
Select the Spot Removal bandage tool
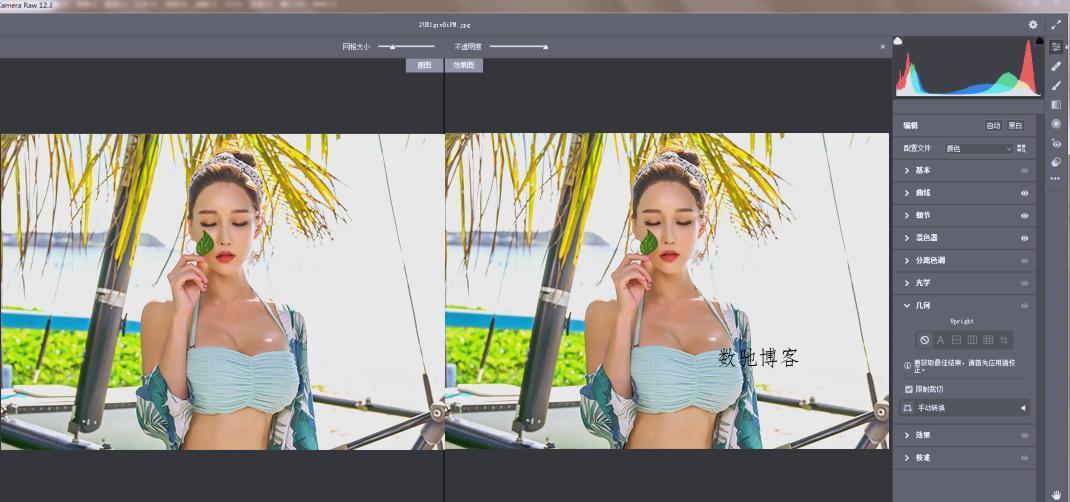(1056, 66)
